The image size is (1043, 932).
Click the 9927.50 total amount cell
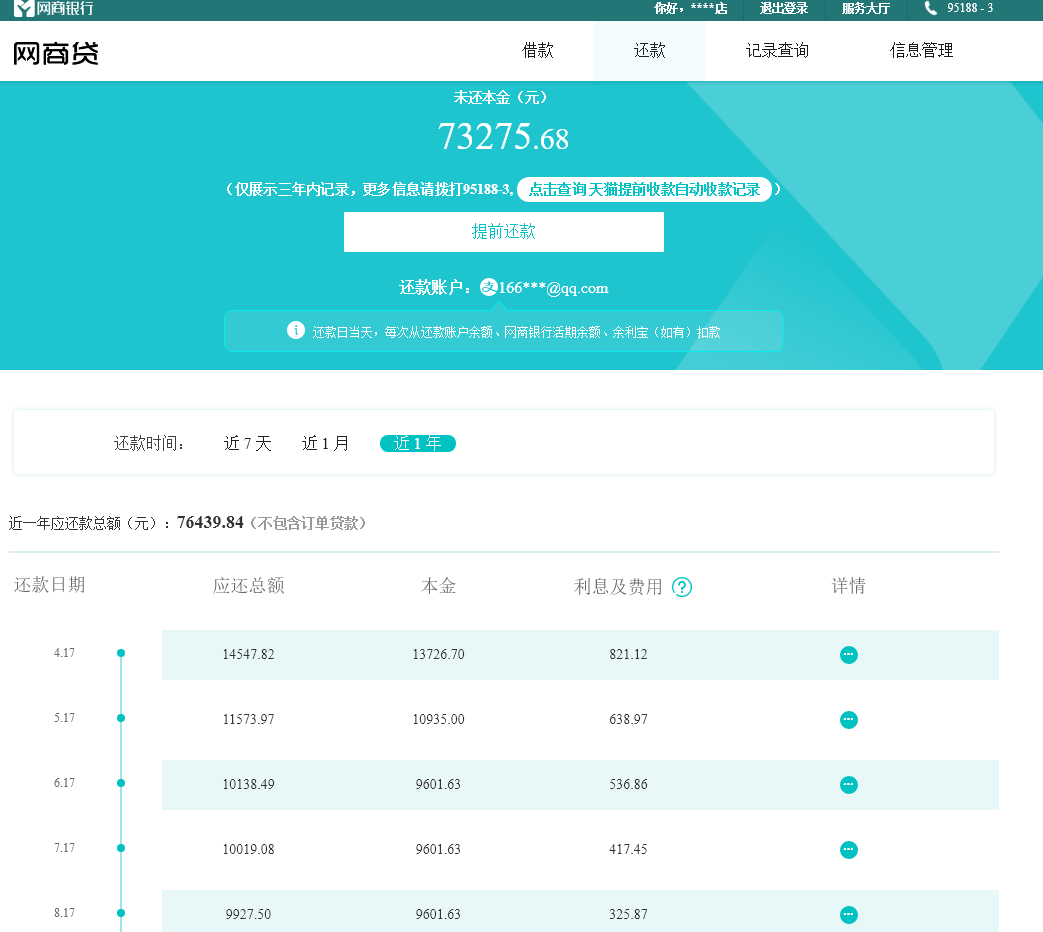(x=248, y=915)
